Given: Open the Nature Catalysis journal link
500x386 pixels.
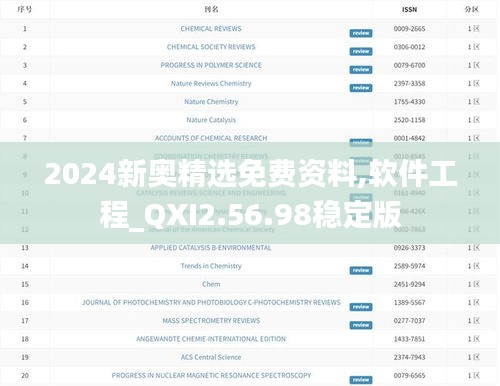Looking at the screenshot, I should click(x=211, y=120).
